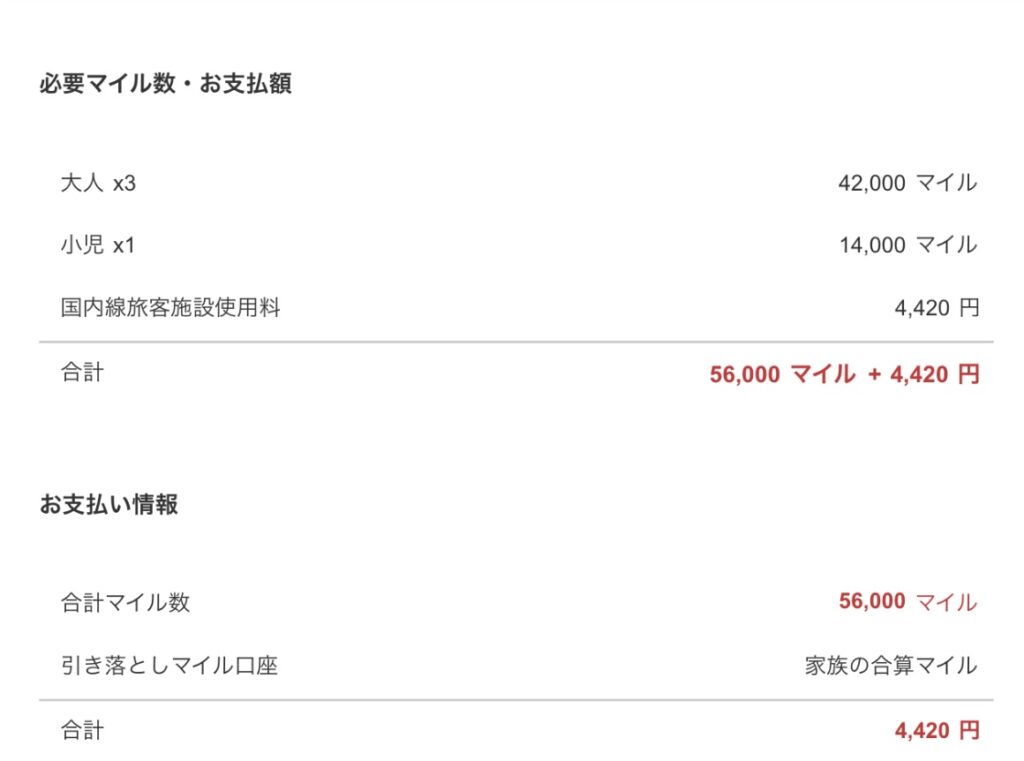Click the 円 unit beside 4,420 in the 国内線旅客施設使用料 row
The width and height of the screenshot is (1024, 761).
(x=969, y=308)
